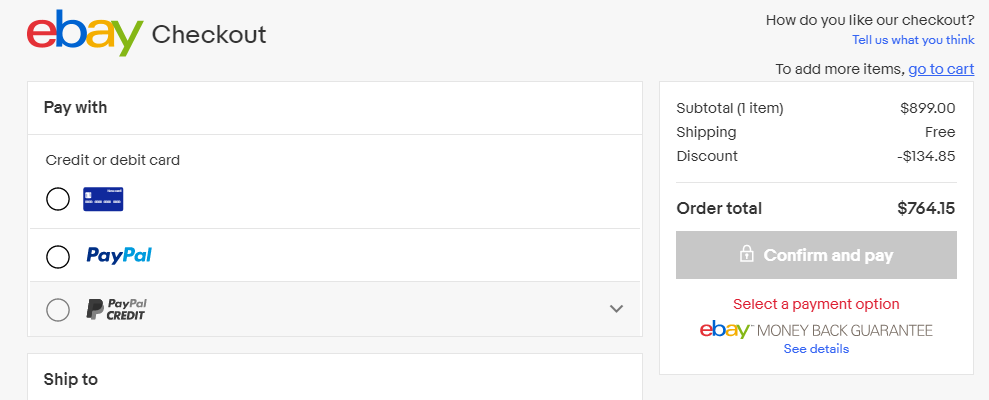Screen dimensions: 989x400
Task: Follow the 'go to cart' link
Action: pyautogui.click(x=941, y=69)
